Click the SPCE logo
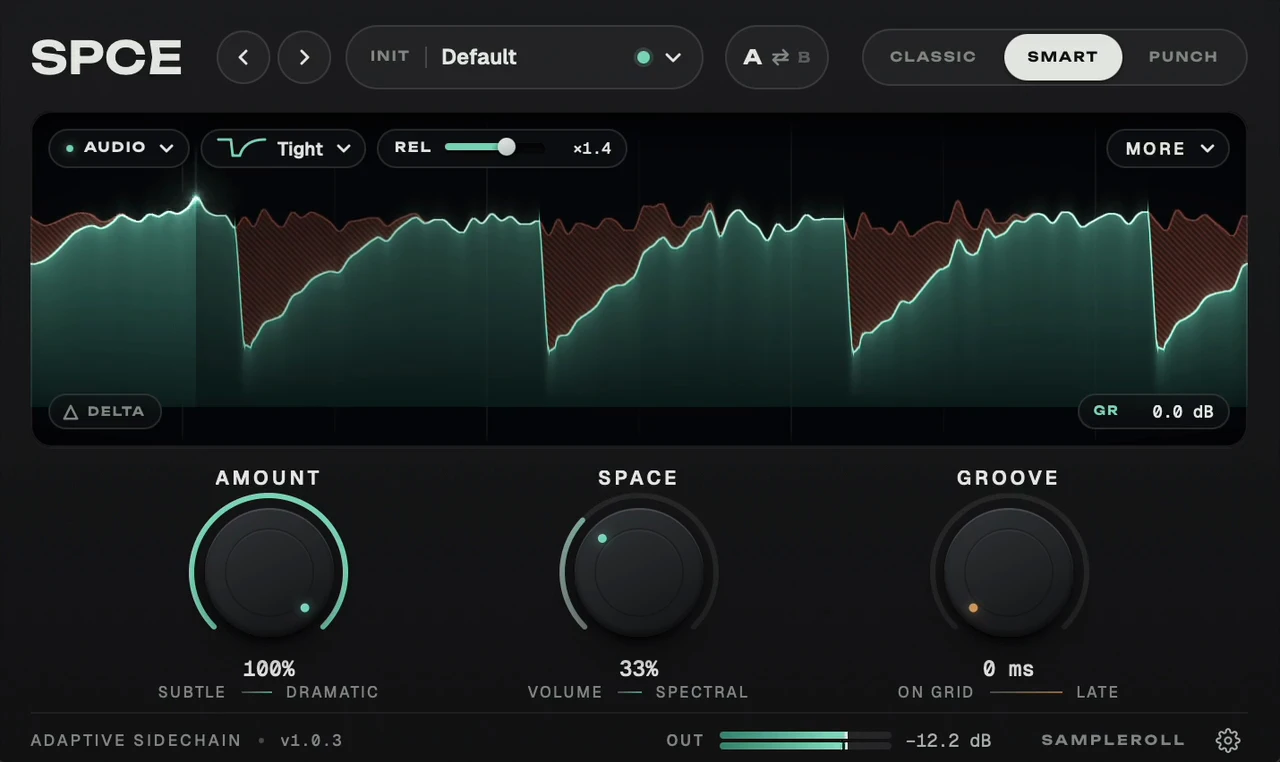 click(106, 57)
